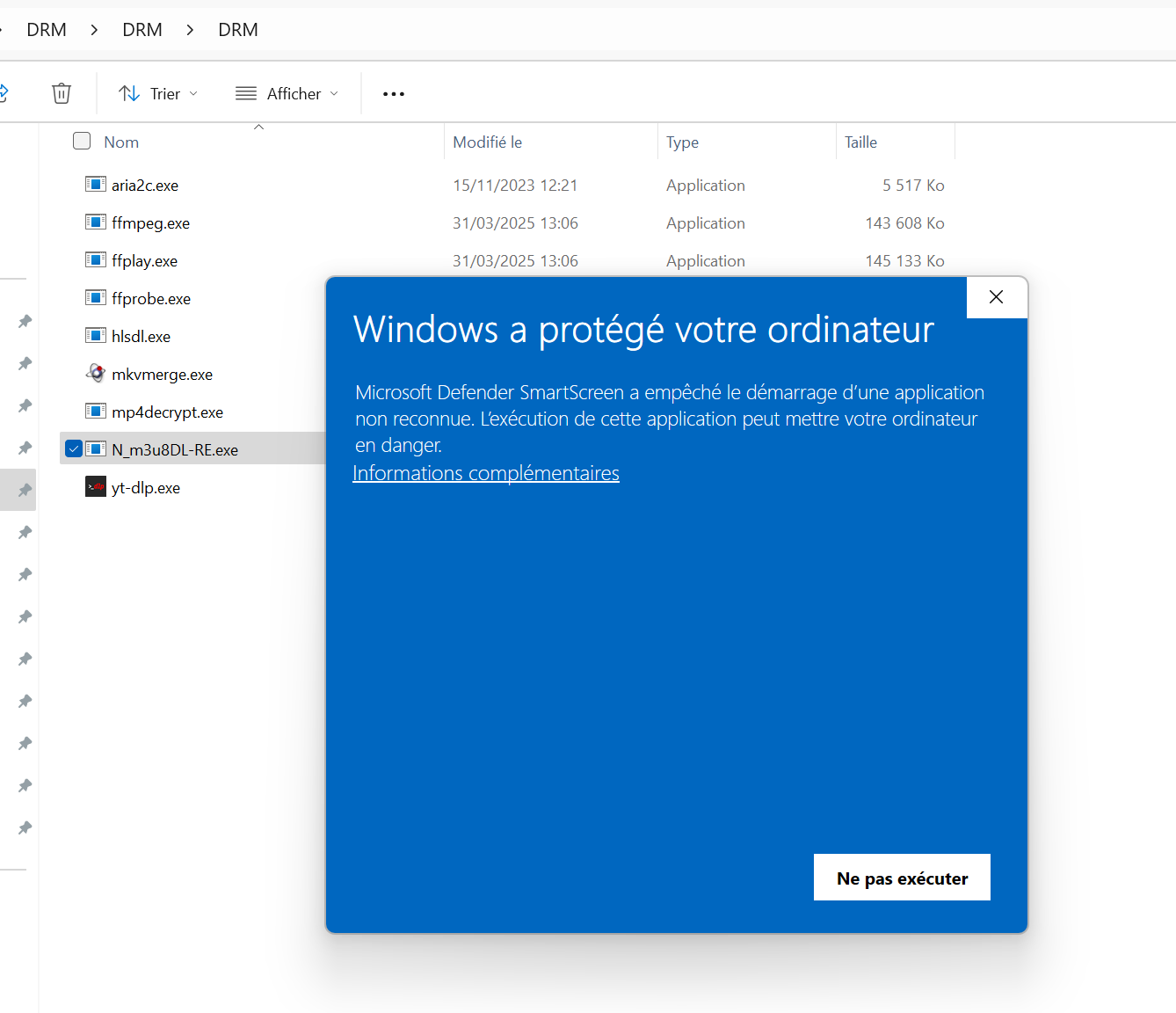Select the yt-dlp.exe file name
The height and width of the screenshot is (1013, 1176).
point(146,488)
